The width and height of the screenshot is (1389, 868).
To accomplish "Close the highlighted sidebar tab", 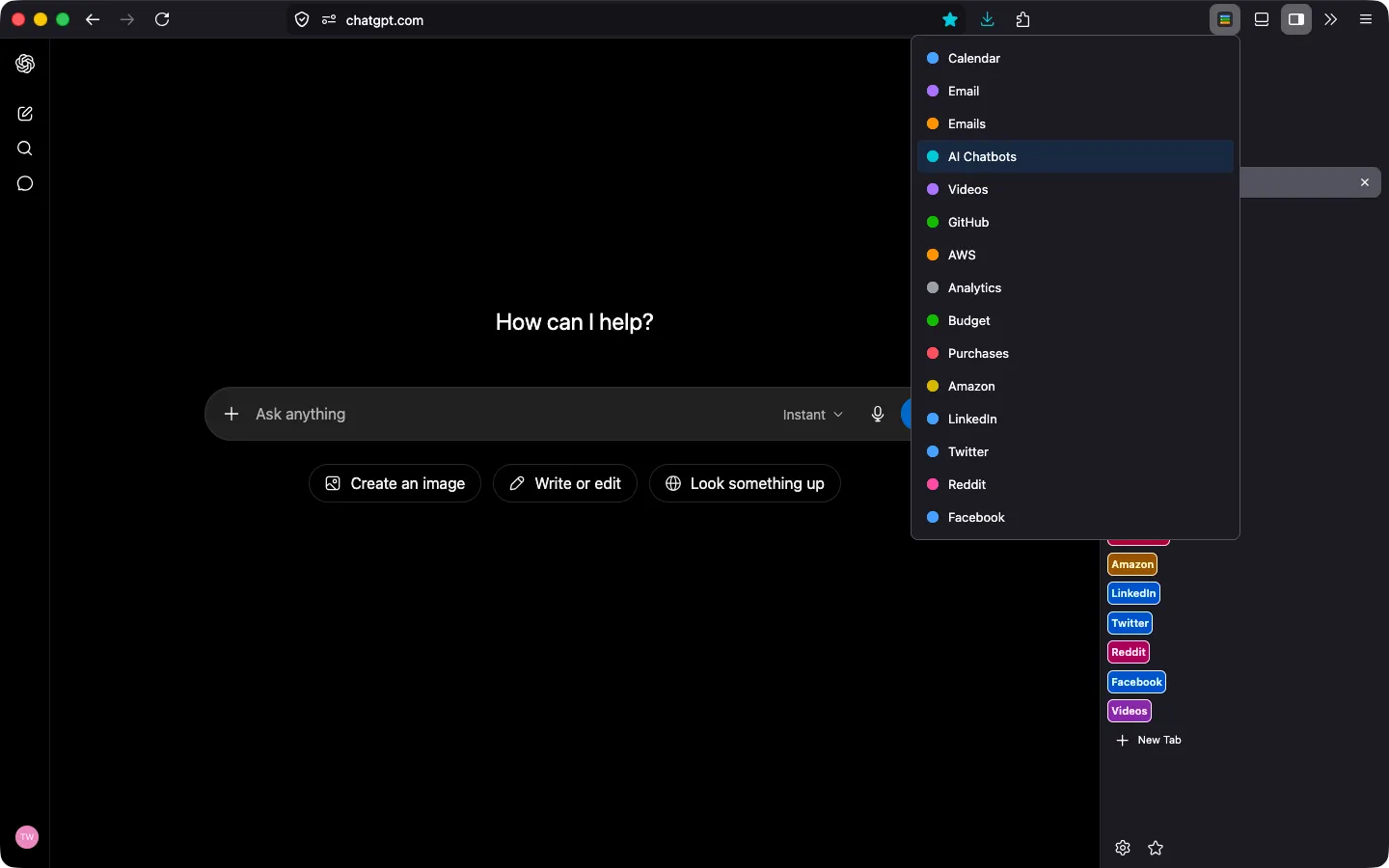I will [x=1365, y=182].
